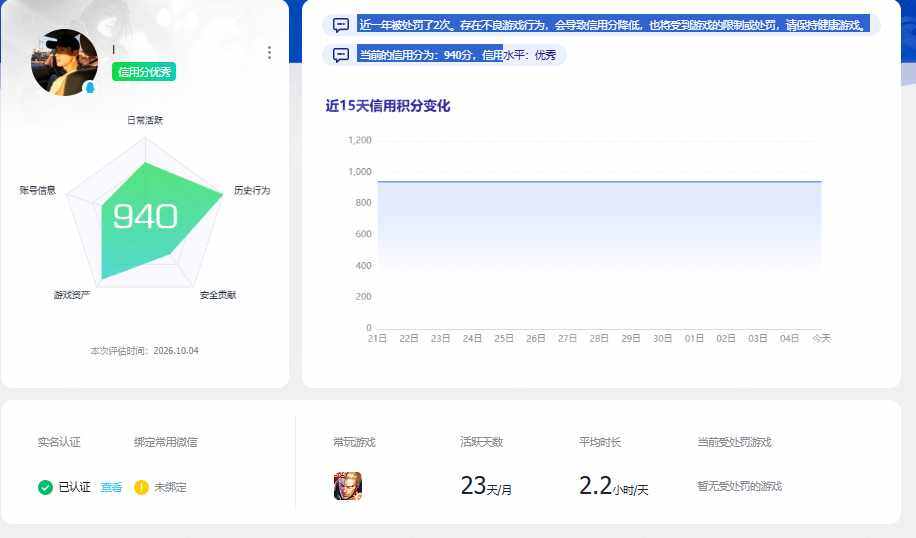Click the 23天/月 active days value
This screenshot has height=538, width=916.
[x=486, y=486]
